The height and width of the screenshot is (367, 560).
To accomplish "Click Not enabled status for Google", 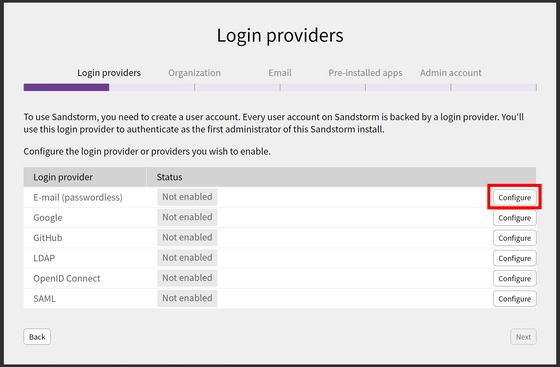I will point(187,217).
